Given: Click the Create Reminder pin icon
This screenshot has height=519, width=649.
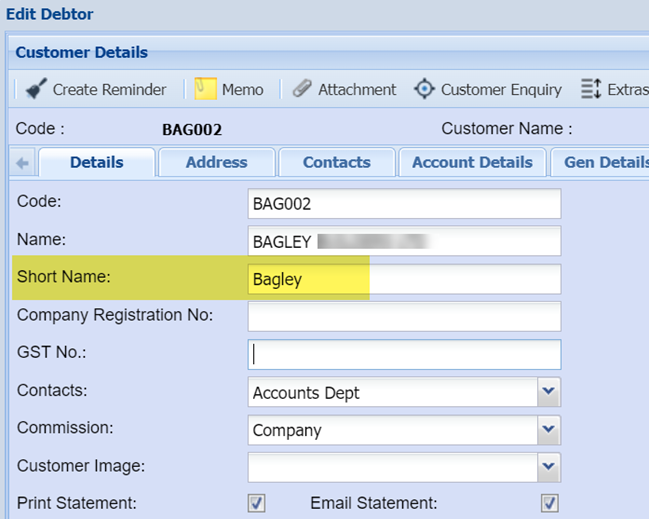Looking at the screenshot, I should [x=35, y=89].
